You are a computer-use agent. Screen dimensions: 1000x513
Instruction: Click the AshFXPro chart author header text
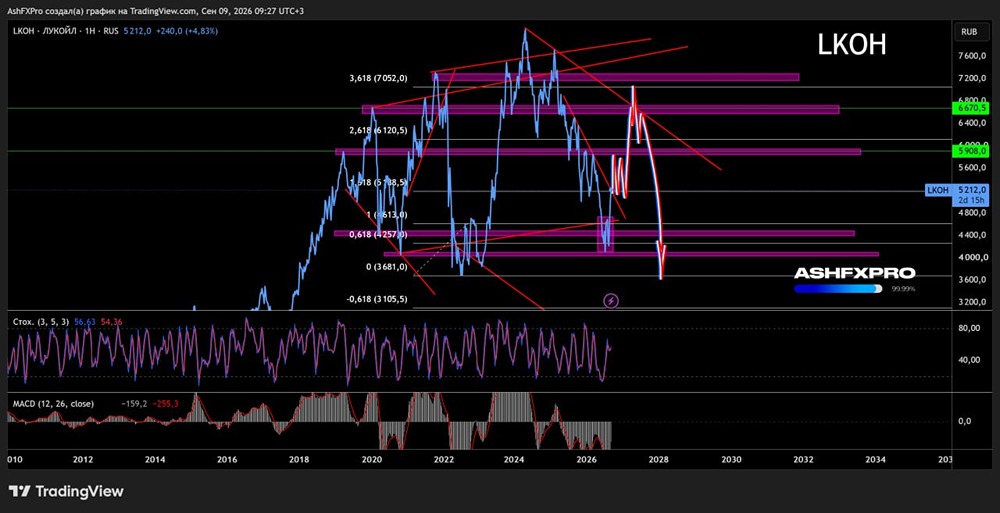pyautogui.click(x=156, y=11)
